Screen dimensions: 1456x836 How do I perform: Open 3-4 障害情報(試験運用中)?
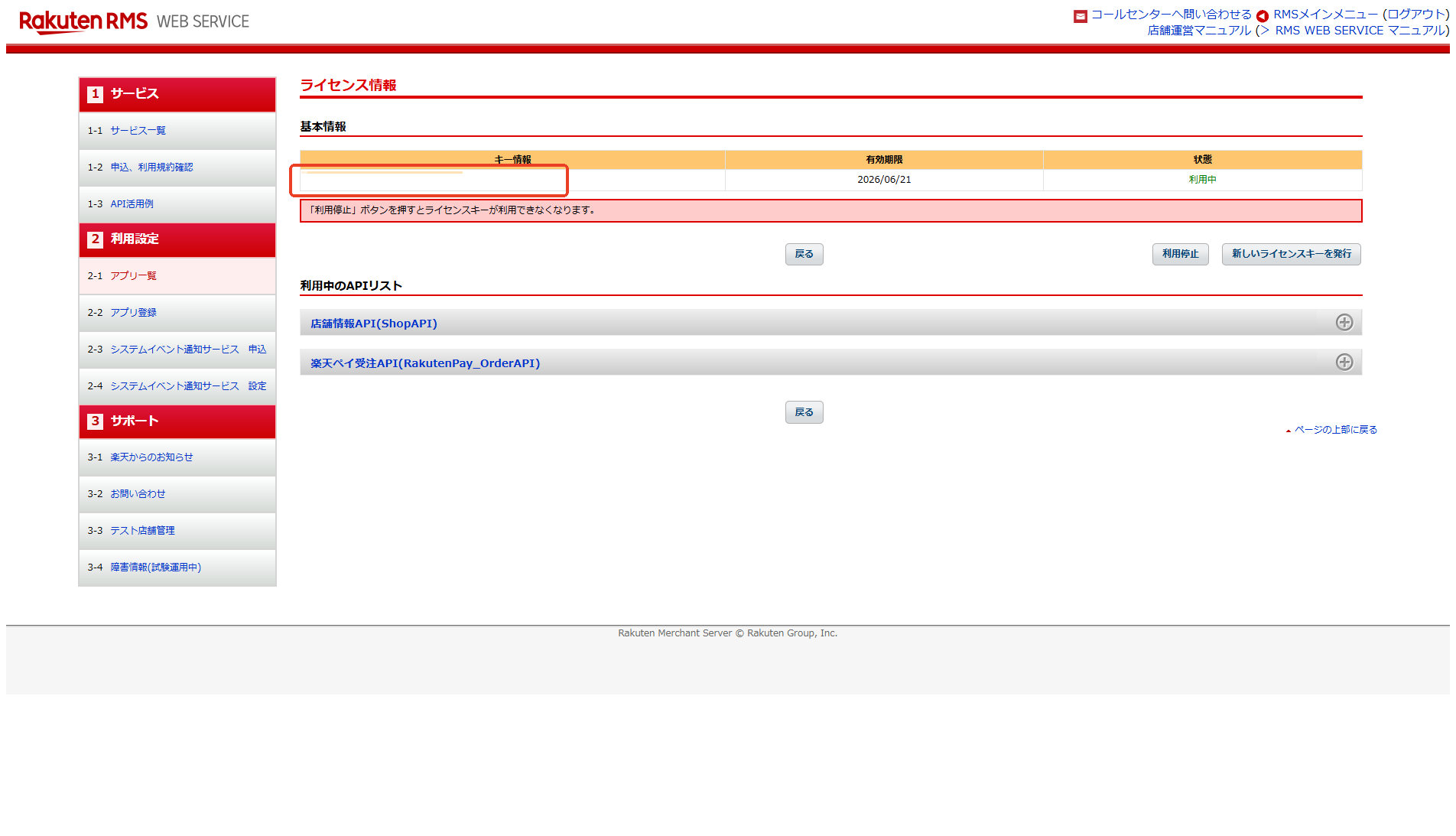click(x=177, y=568)
